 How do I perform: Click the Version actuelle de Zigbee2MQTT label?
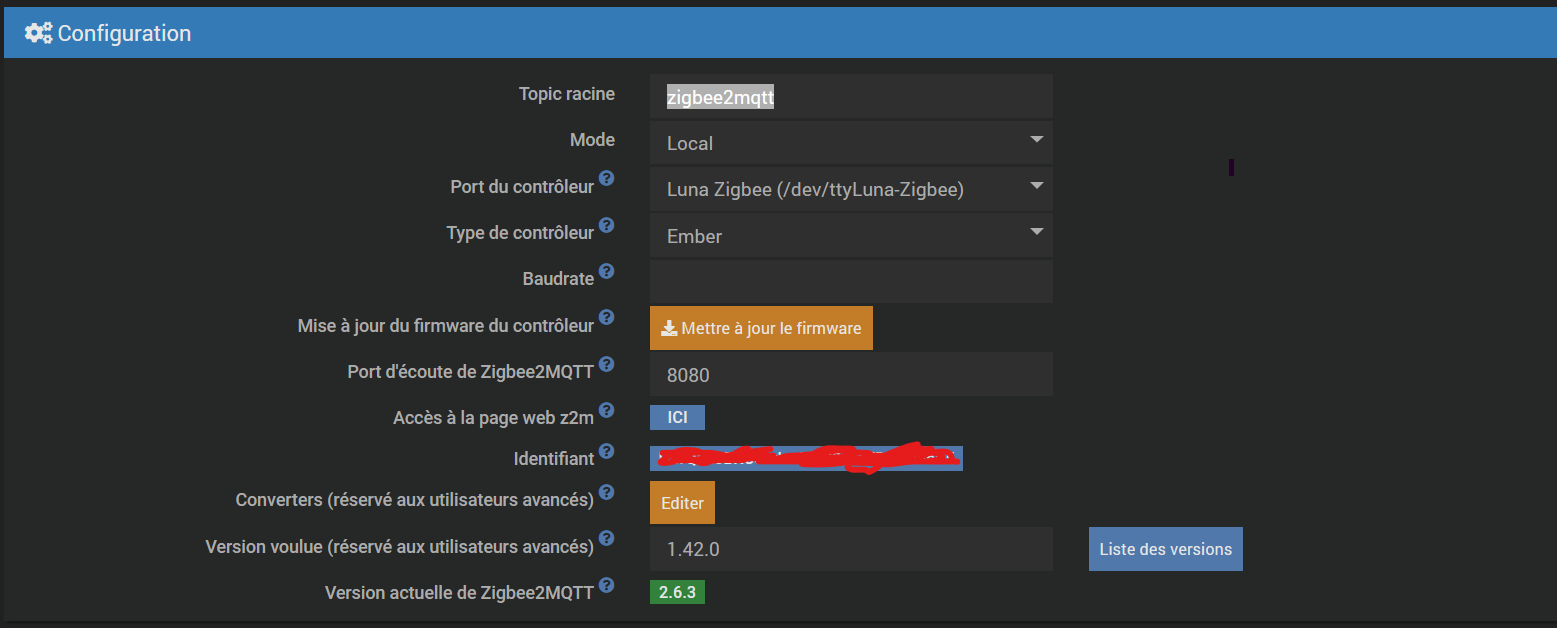[459, 593]
